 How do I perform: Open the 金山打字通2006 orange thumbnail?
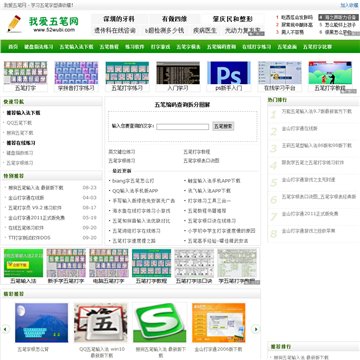(x=219, y=322)
